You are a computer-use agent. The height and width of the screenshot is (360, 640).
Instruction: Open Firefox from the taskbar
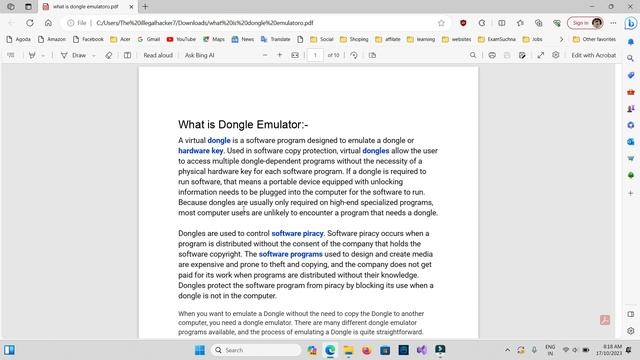[367, 350]
